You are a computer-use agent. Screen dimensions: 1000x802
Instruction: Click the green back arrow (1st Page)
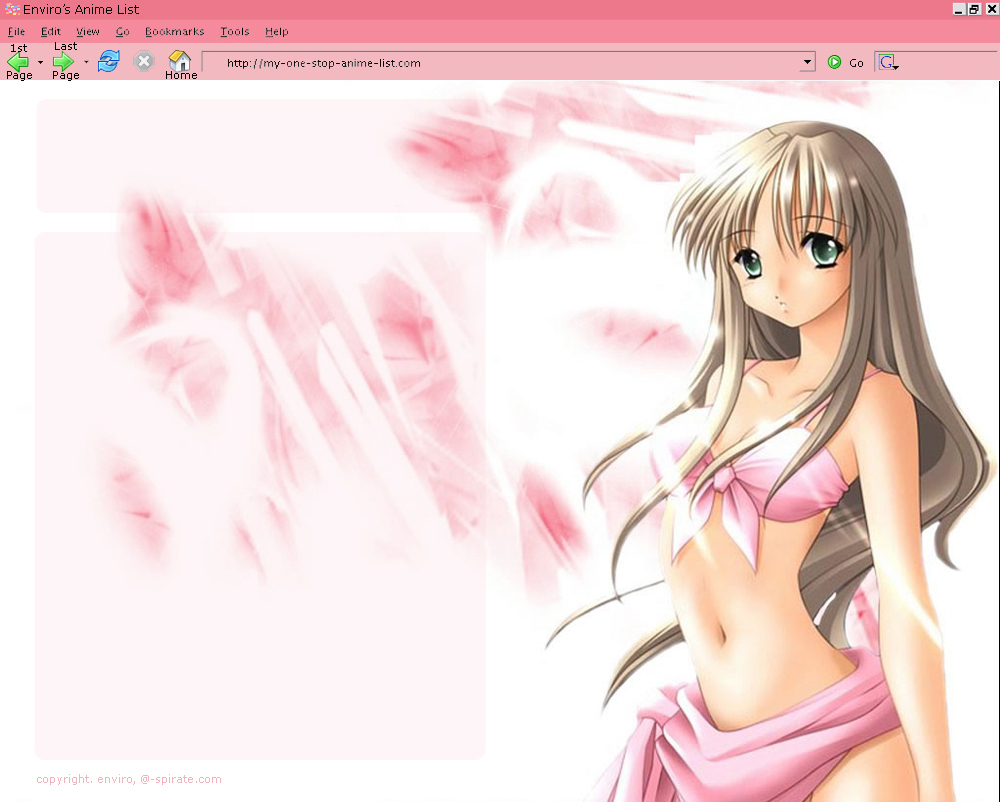coord(18,62)
